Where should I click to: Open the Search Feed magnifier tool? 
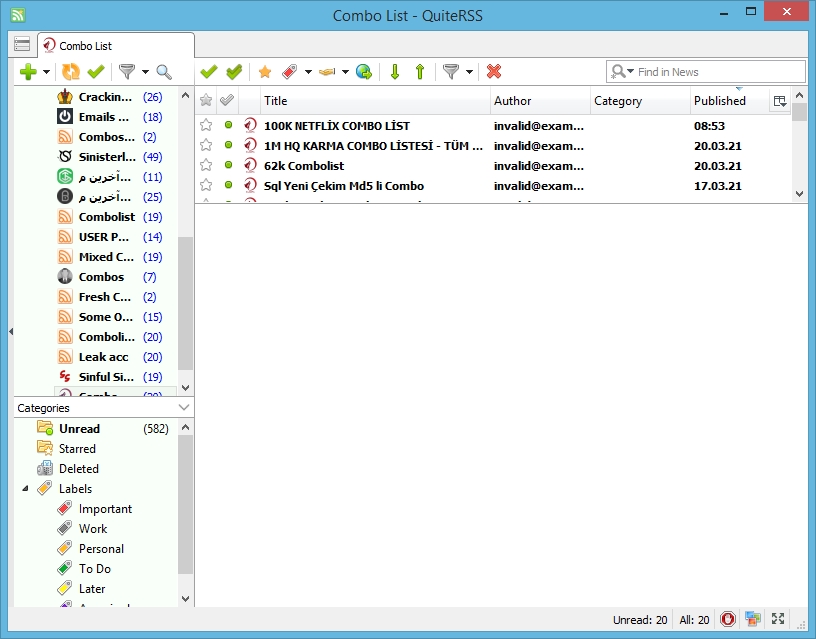point(163,72)
